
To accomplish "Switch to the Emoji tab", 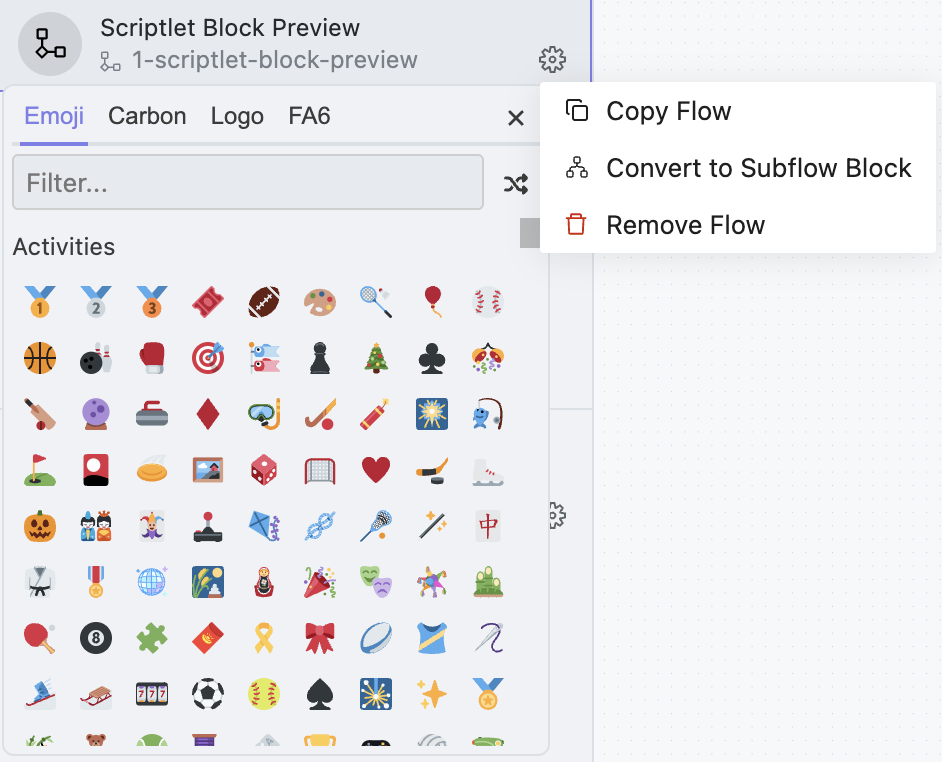I will click(x=54, y=116).
